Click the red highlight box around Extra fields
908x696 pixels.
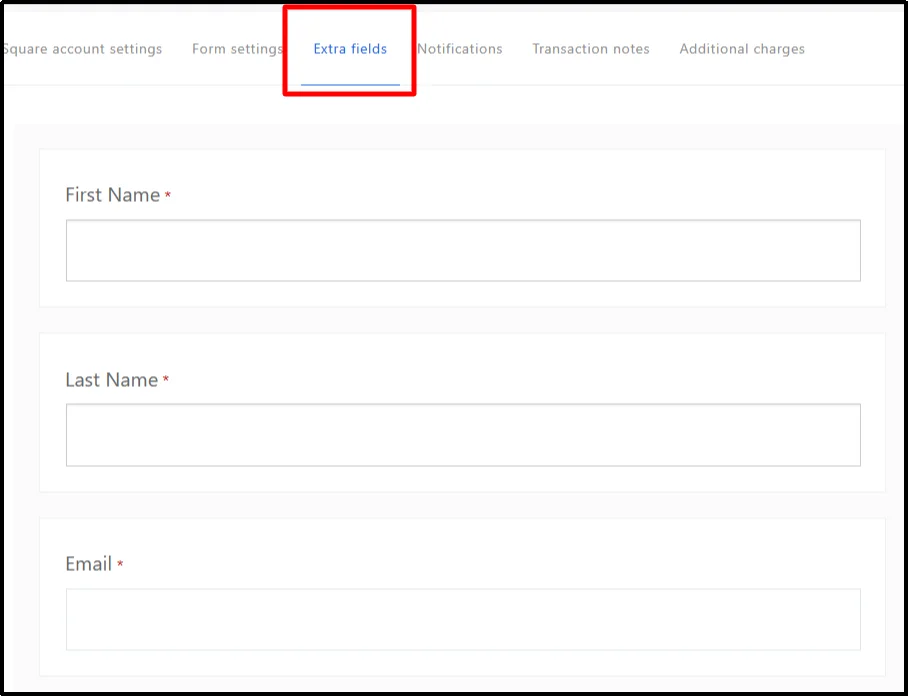pyautogui.click(x=350, y=10)
